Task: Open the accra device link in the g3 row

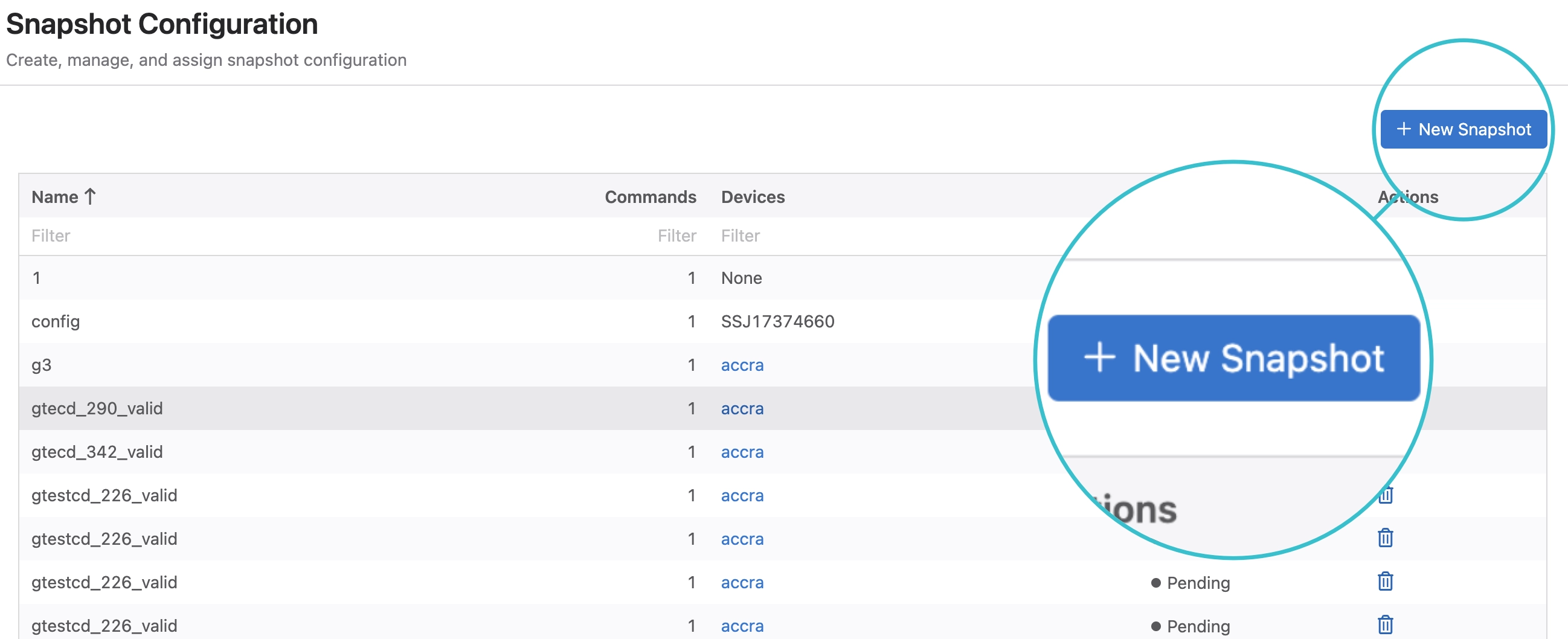Action: 741,365
